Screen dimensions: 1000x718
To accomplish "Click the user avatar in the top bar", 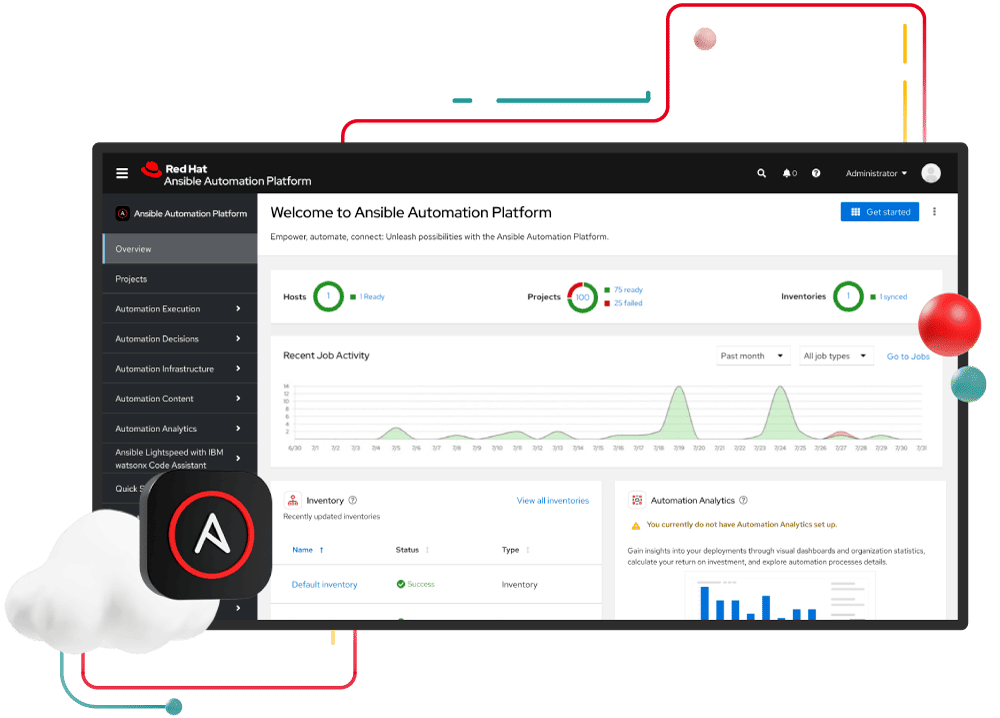I will tap(930, 172).
